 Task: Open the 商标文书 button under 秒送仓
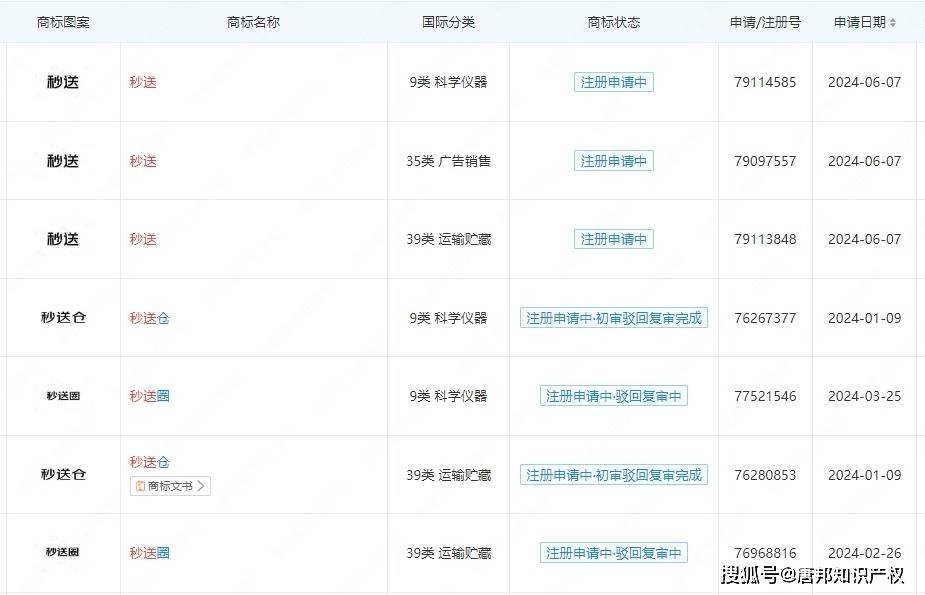(170, 486)
